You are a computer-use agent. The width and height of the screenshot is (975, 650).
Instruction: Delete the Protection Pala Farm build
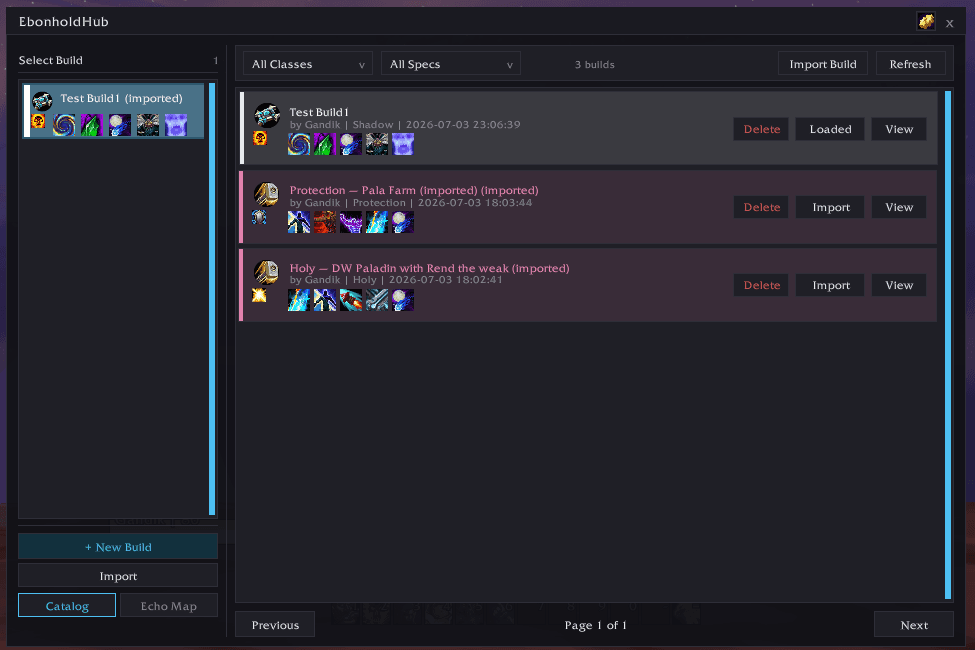[761, 207]
